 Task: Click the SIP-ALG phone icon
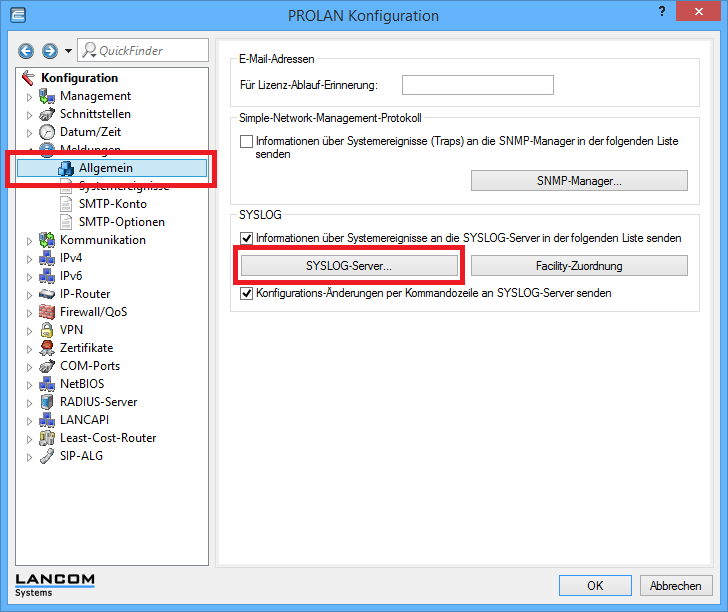[47, 456]
